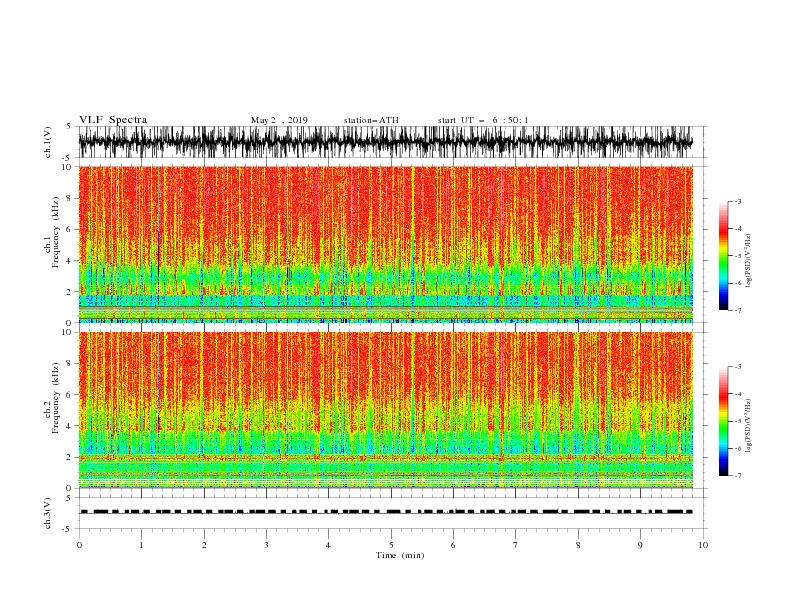Viewport: 792px width, 612px height.
Task: Click the time axis tick label "8"
Action: (578, 545)
